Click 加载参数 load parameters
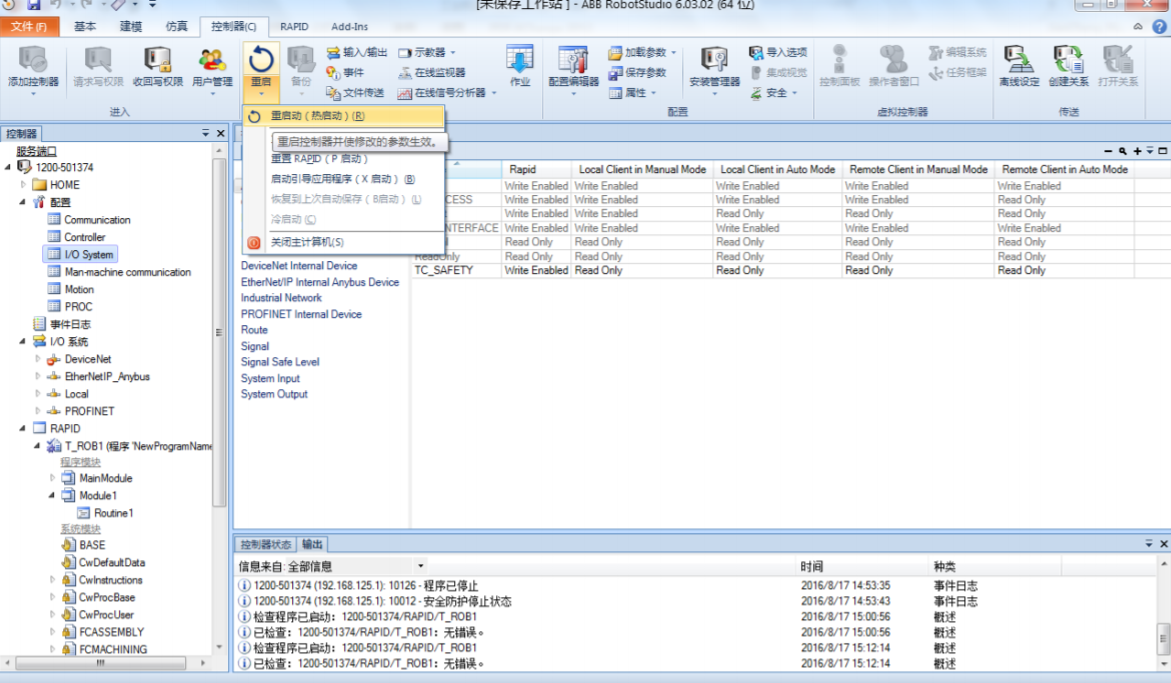Screen dimensions: 1171x683 [642, 52]
